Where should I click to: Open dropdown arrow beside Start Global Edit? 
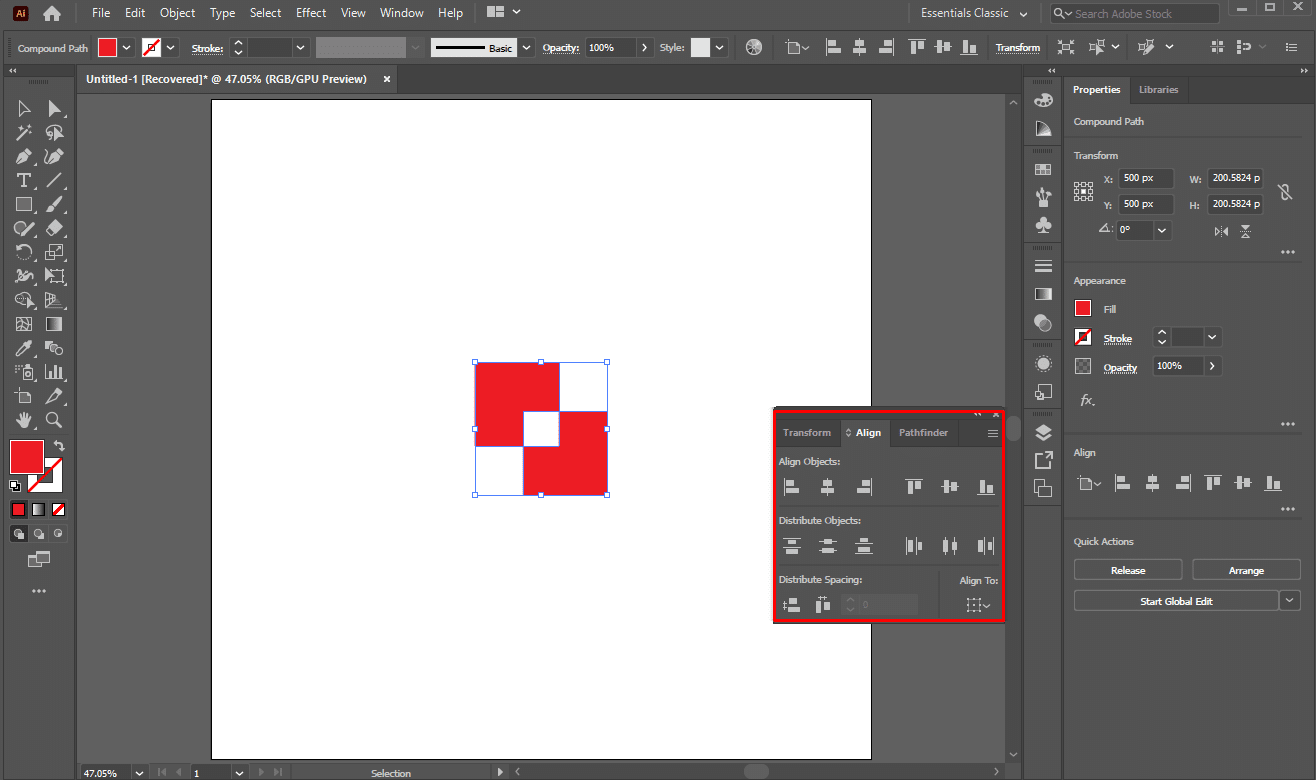pos(1290,601)
